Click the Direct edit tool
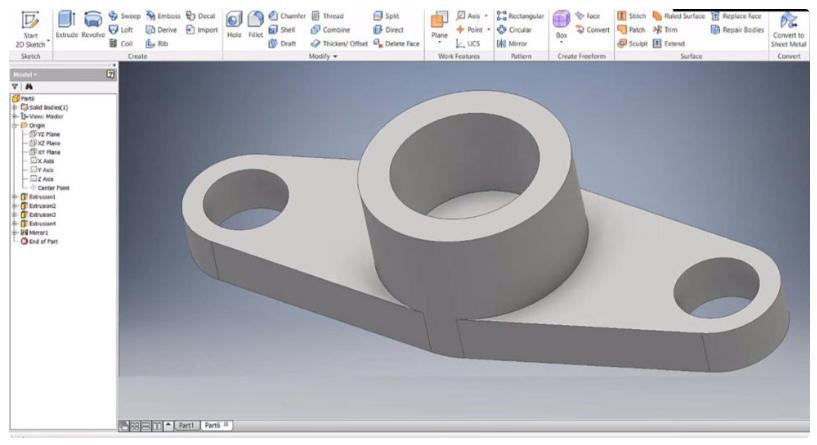 [388, 30]
